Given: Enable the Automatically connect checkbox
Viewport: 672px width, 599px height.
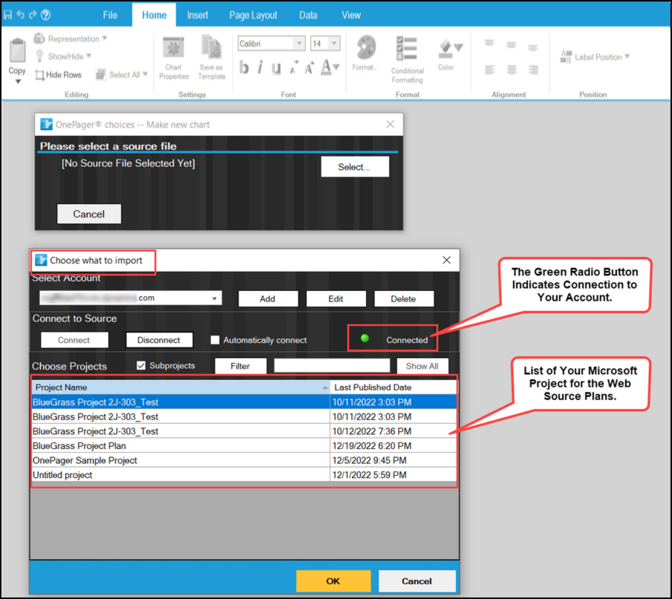Looking at the screenshot, I should click(215, 340).
